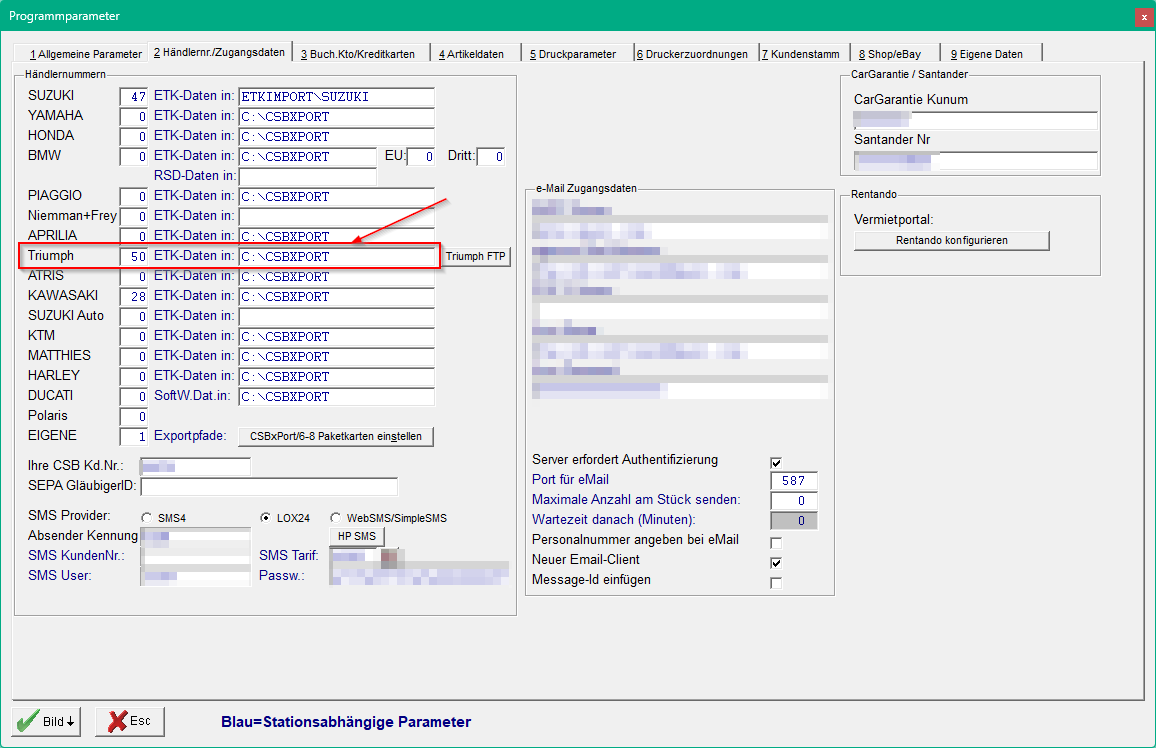
Task: Toggle Neuer Email-Client checkbox
Action: [x=776, y=563]
